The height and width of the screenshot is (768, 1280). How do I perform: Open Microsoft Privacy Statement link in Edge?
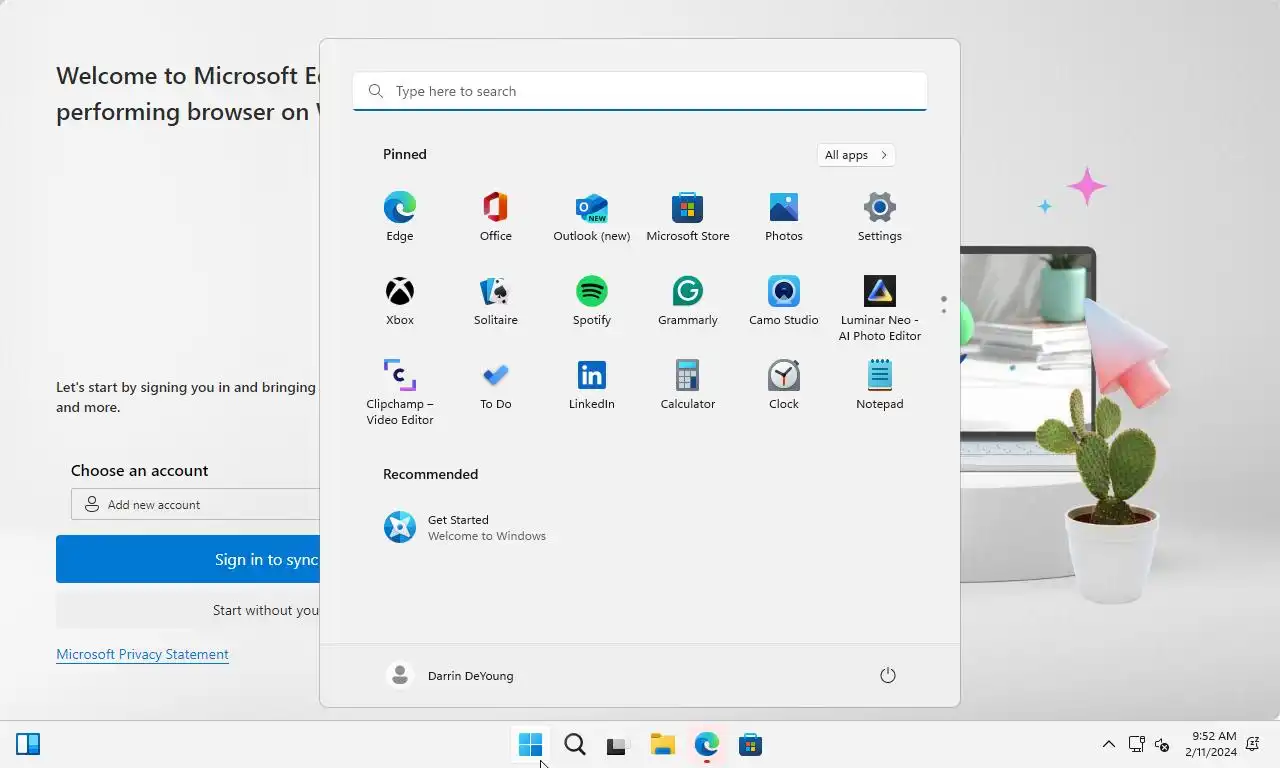142,654
